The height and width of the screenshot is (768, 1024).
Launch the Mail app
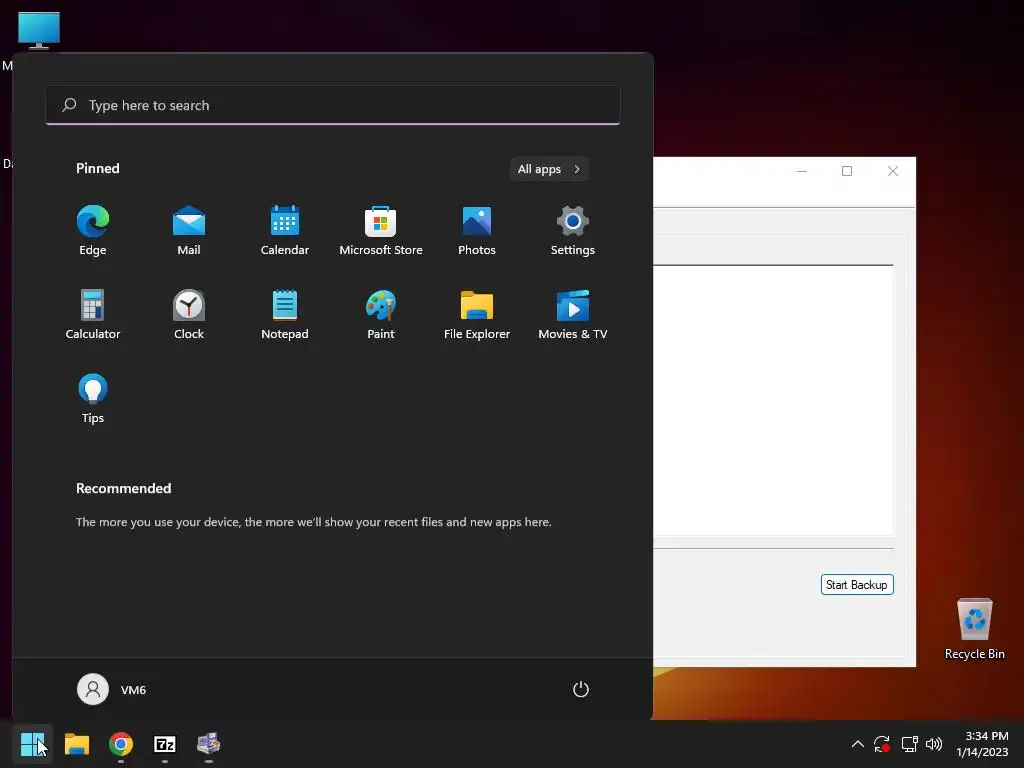click(189, 231)
